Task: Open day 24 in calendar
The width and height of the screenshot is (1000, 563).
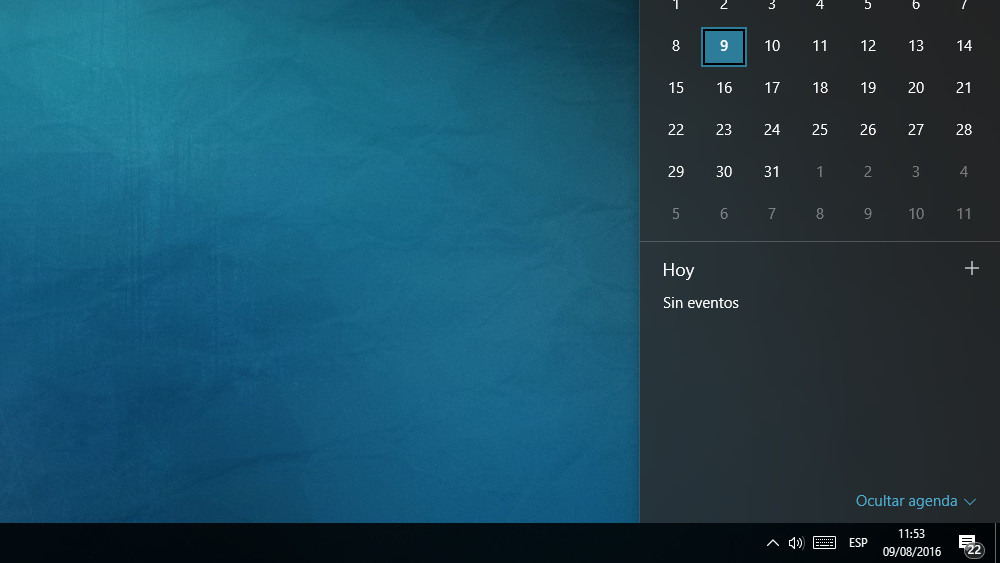Action: [x=772, y=130]
